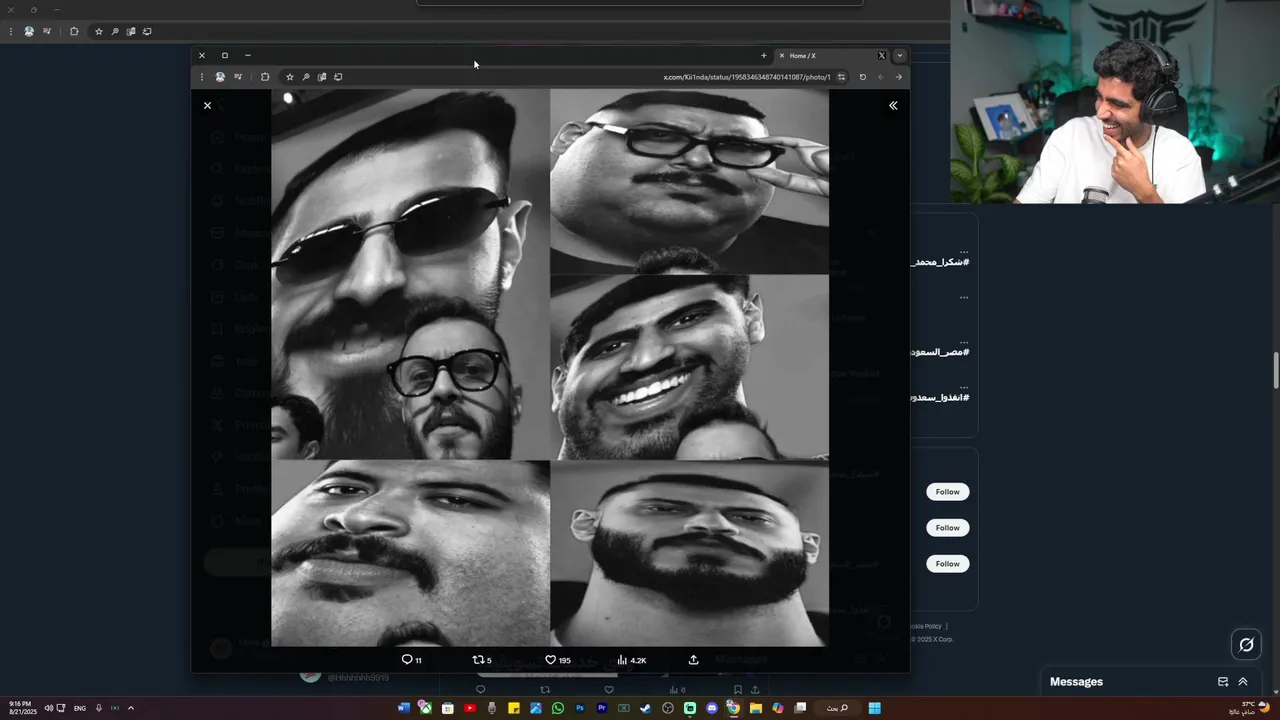The width and height of the screenshot is (1280, 720).
Task: Open Steam from the taskbar
Action: pyautogui.click(x=646, y=708)
